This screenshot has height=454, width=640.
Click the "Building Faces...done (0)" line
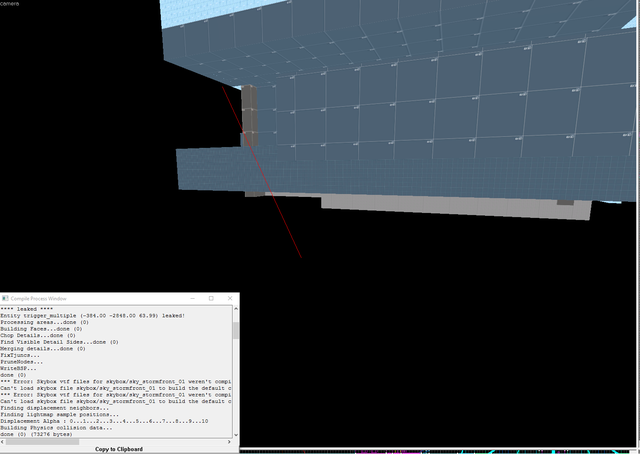click(41, 329)
